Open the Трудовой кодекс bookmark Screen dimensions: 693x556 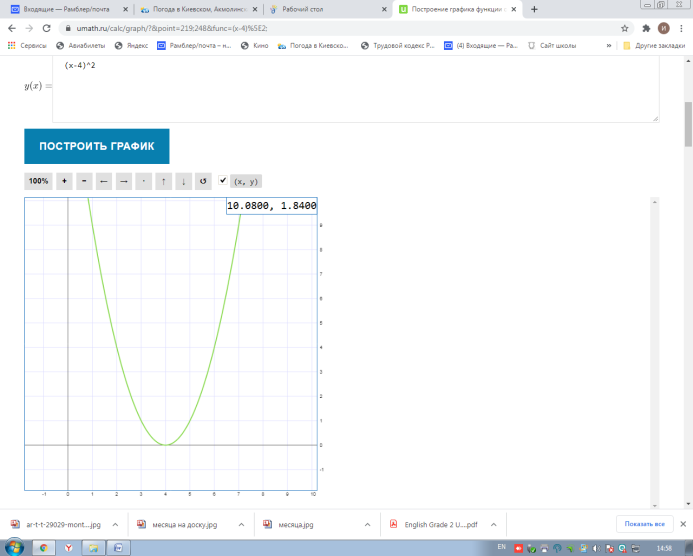point(398,46)
